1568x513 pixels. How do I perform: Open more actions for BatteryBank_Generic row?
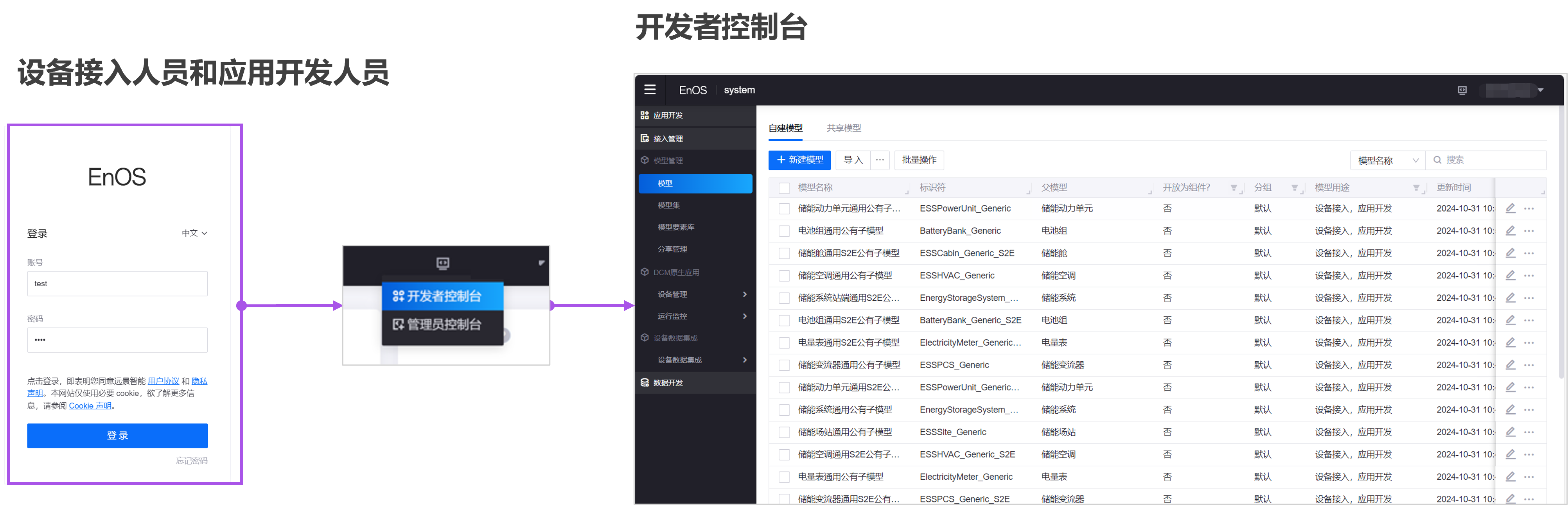(1529, 231)
